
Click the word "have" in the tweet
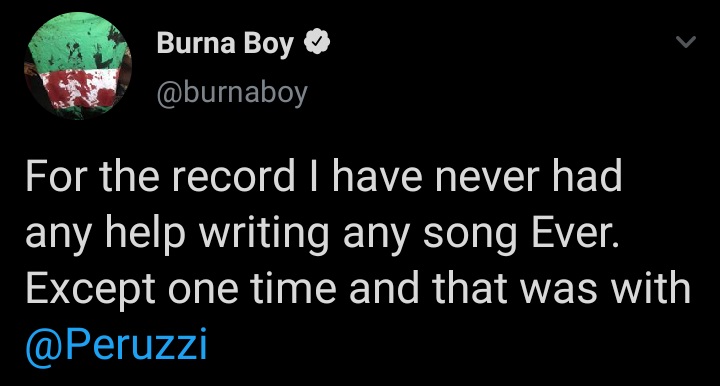377,175
